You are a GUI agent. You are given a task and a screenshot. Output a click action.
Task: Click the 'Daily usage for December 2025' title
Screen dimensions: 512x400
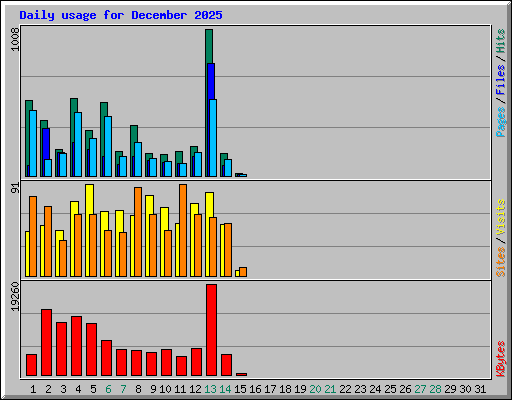pyautogui.click(x=121, y=15)
